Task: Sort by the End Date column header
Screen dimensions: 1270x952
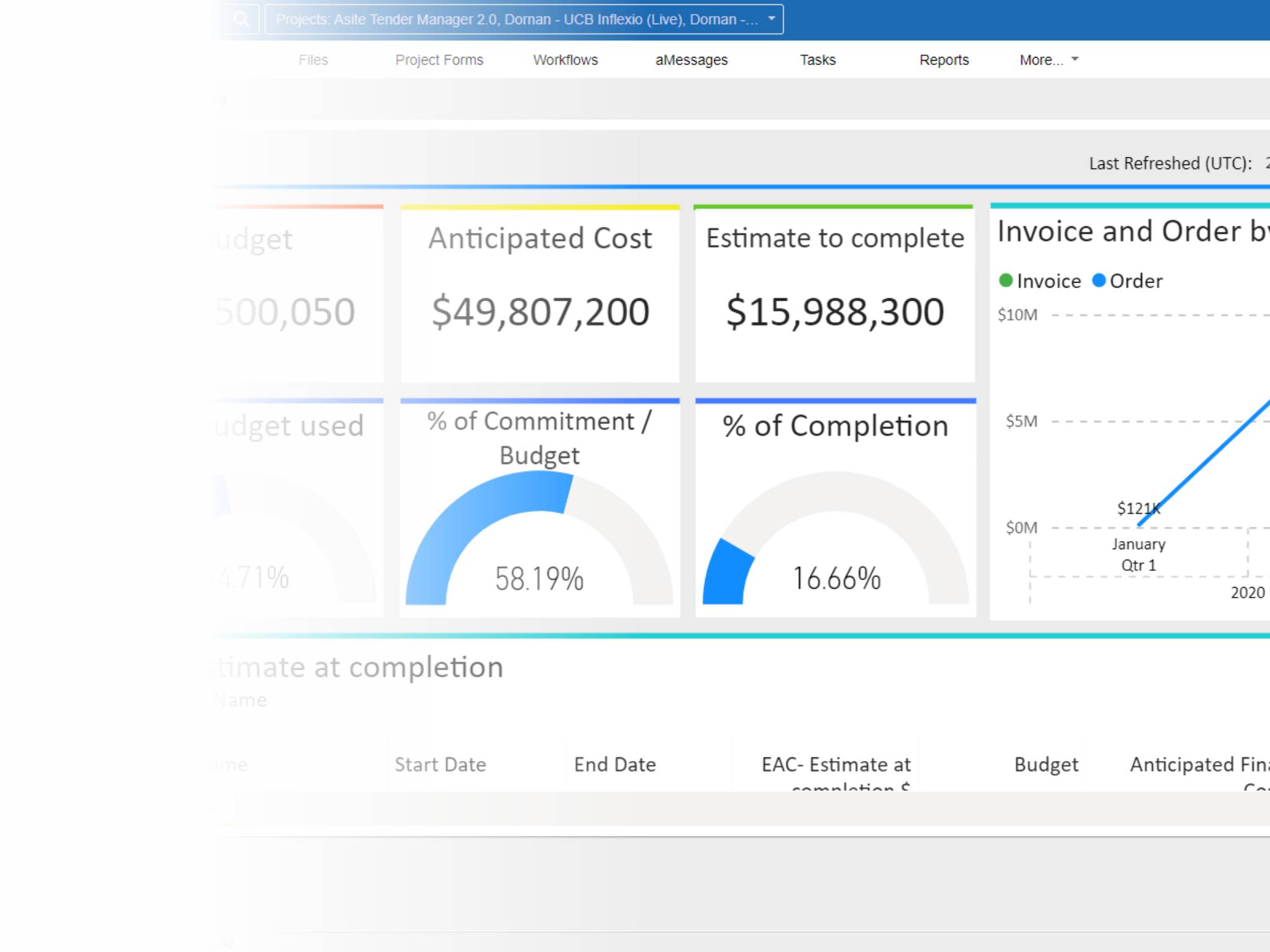Action: tap(616, 764)
